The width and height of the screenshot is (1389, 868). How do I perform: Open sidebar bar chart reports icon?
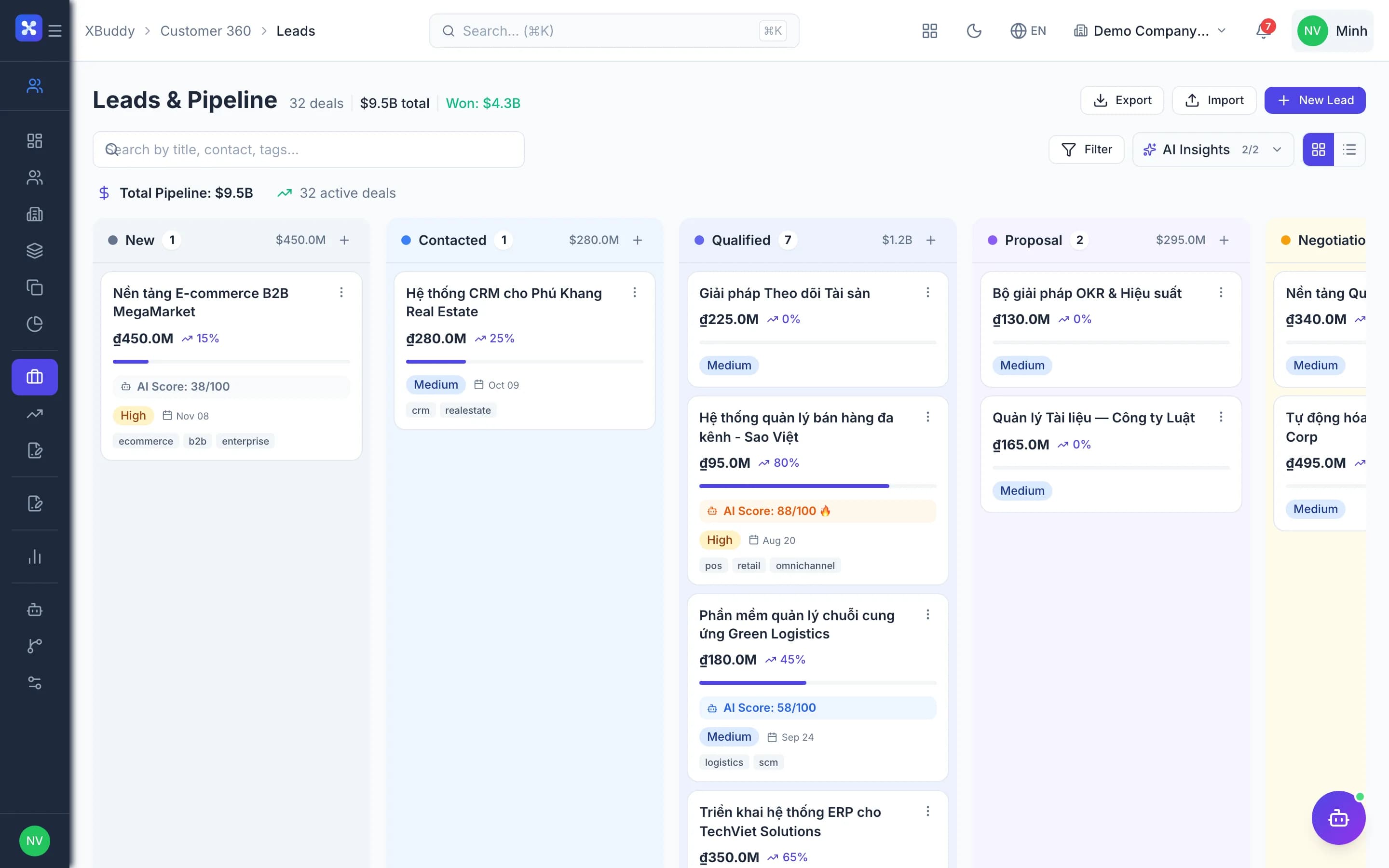34,556
